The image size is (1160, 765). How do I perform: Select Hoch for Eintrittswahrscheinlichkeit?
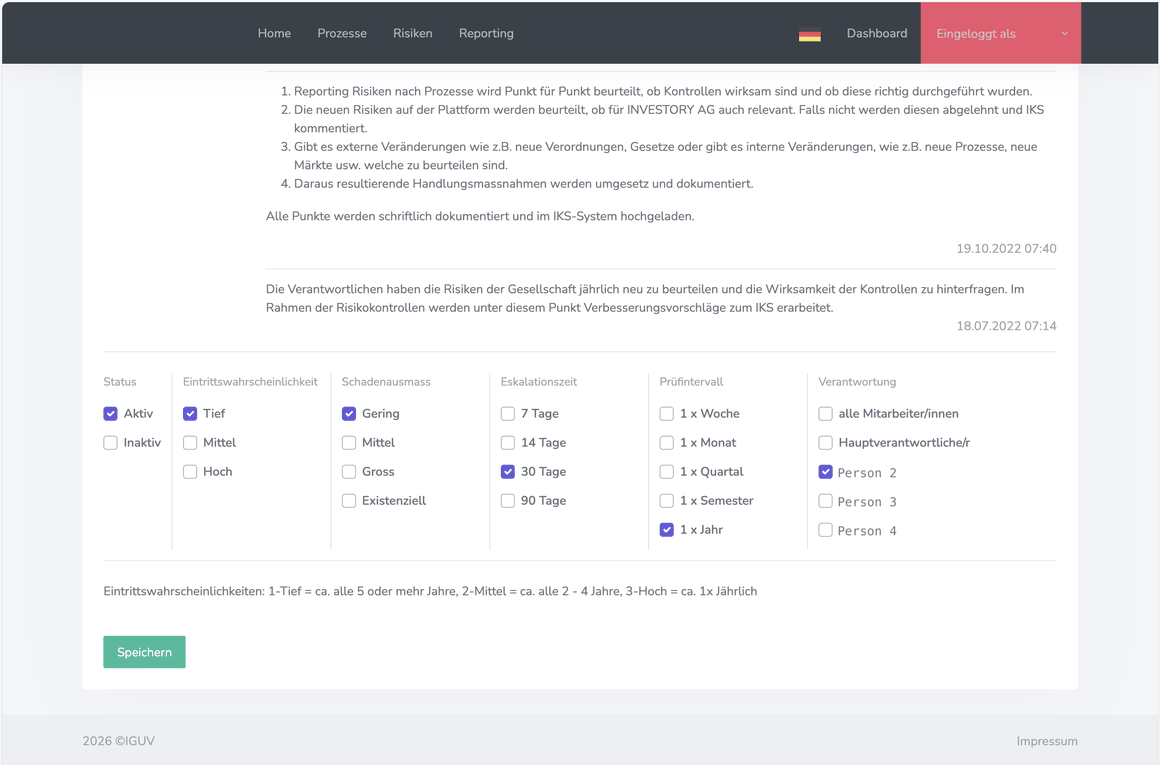click(x=190, y=471)
